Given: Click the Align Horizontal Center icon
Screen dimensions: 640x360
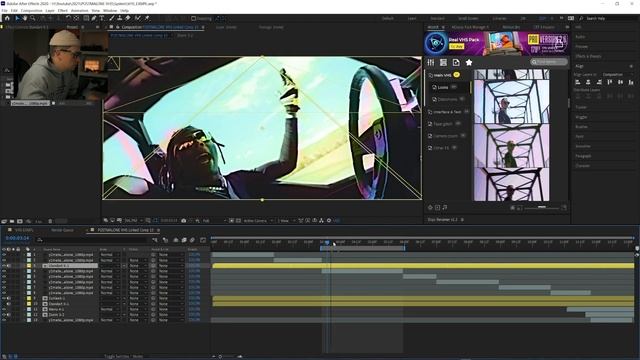Looking at the screenshot, I should [x=588, y=82].
